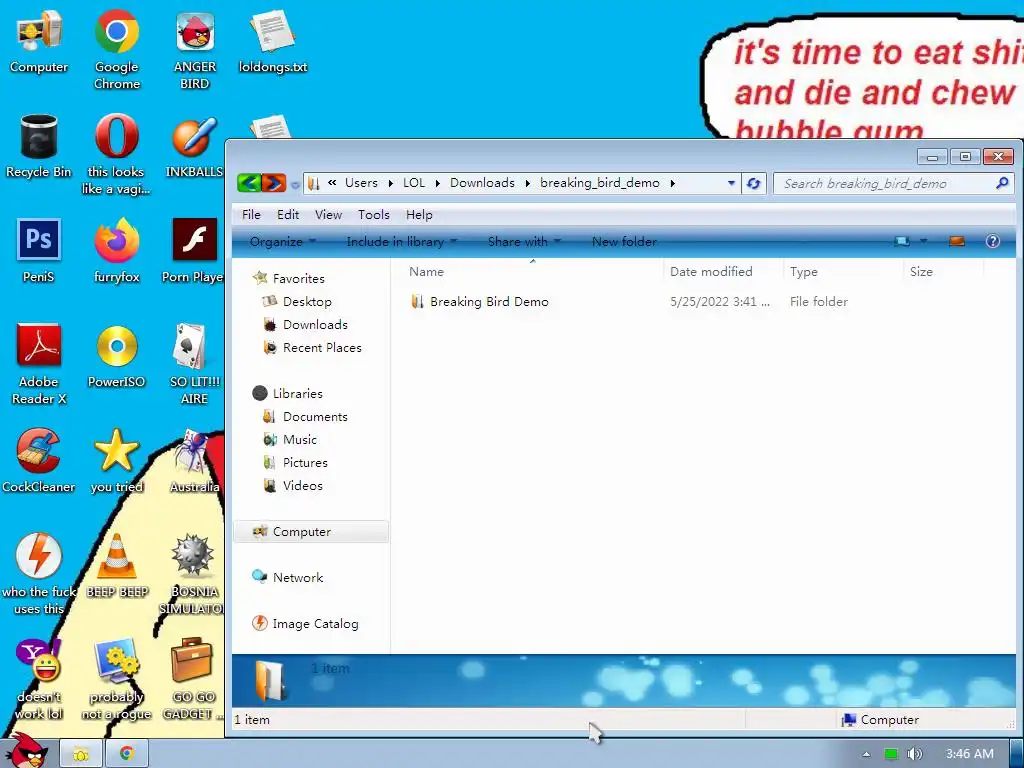The height and width of the screenshot is (768, 1024).
Task: Open the Australia spider solitaire icon
Action: point(195,460)
